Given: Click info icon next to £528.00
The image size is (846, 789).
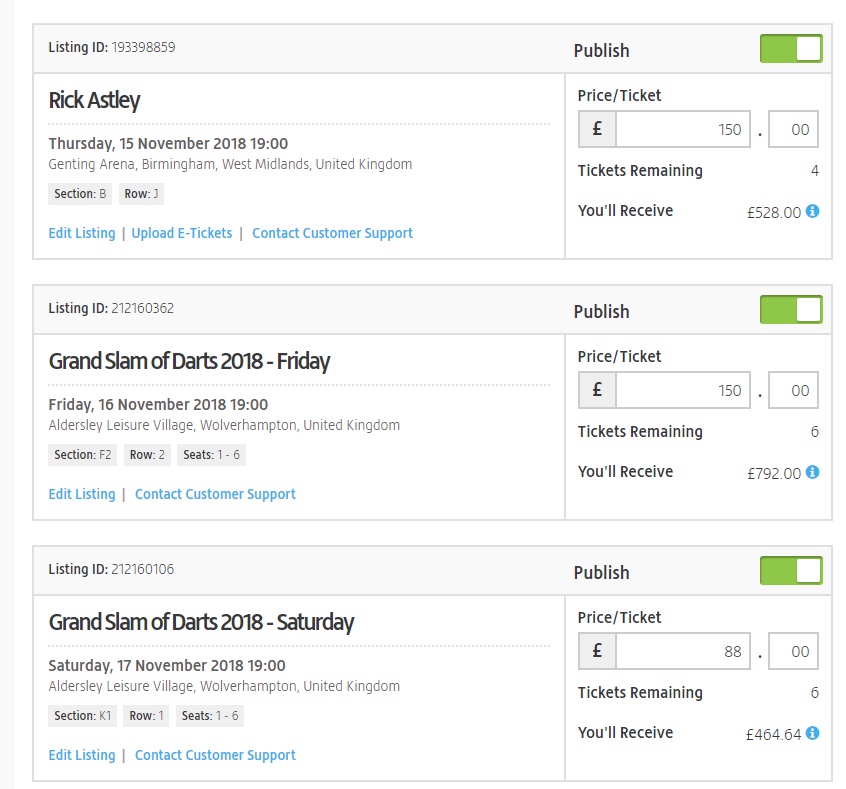Looking at the screenshot, I should 813,211.
